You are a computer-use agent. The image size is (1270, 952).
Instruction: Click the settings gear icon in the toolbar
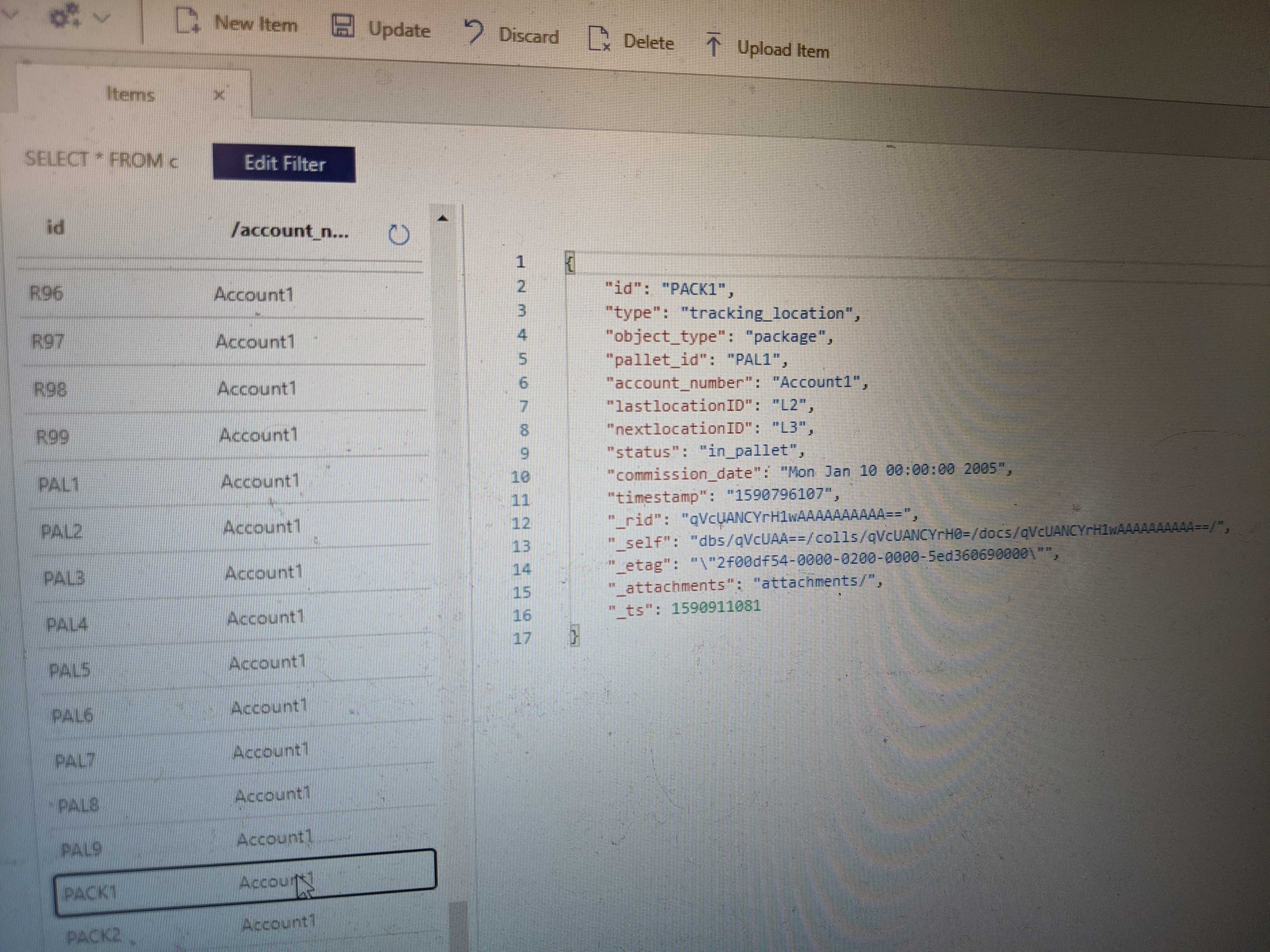click(64, 15)
